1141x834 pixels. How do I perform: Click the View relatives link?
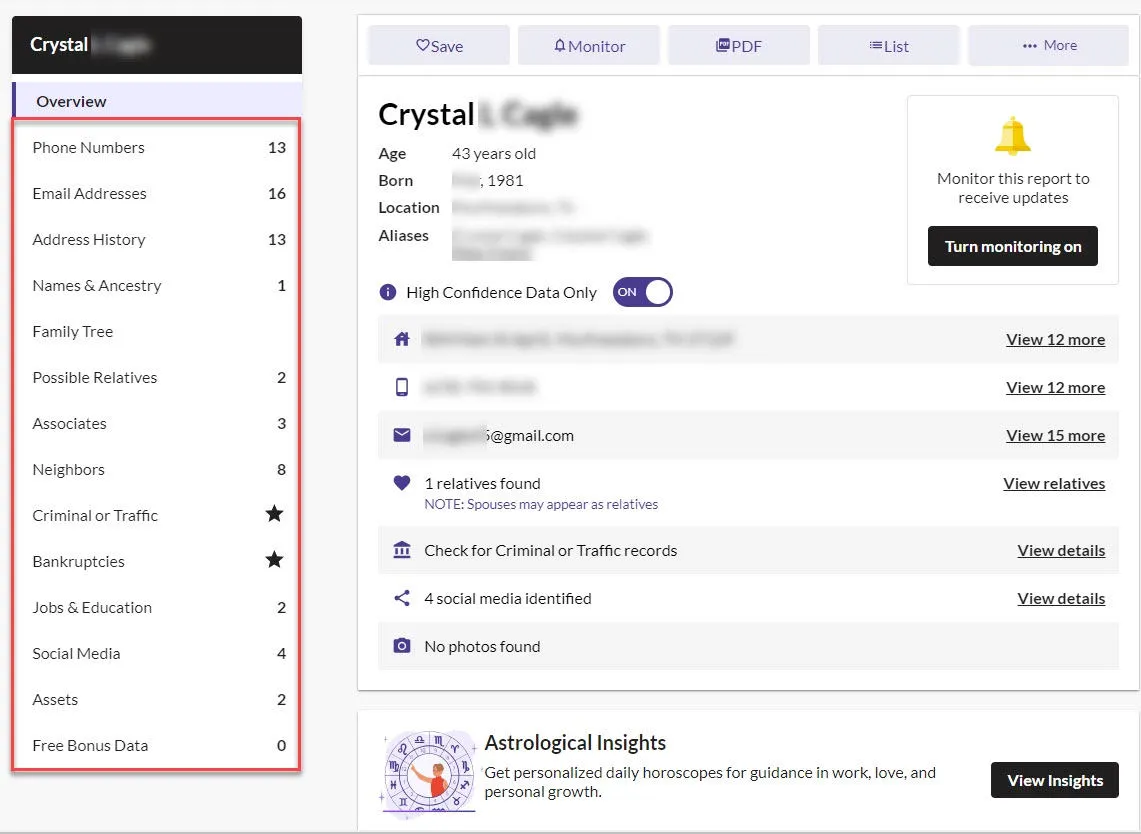click(x=1053, y=483)
